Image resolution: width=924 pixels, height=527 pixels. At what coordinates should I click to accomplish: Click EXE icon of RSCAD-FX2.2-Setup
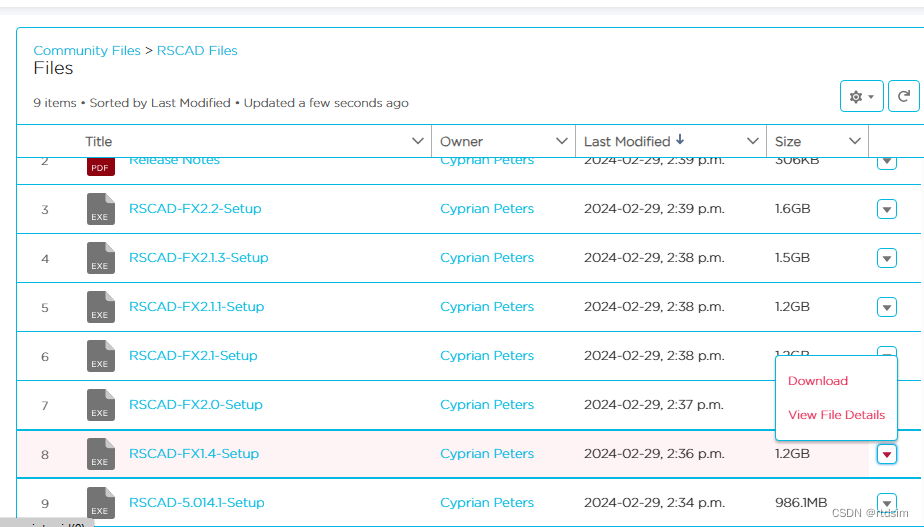[x=100, y=209]
